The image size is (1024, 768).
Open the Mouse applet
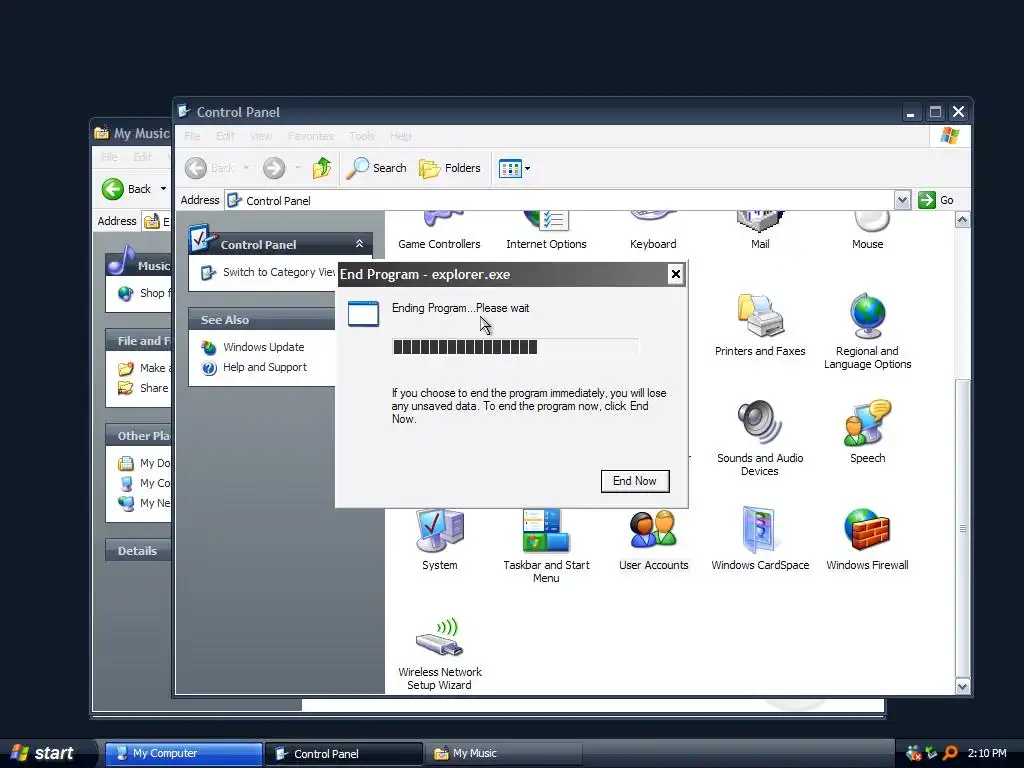coord(867,231)
